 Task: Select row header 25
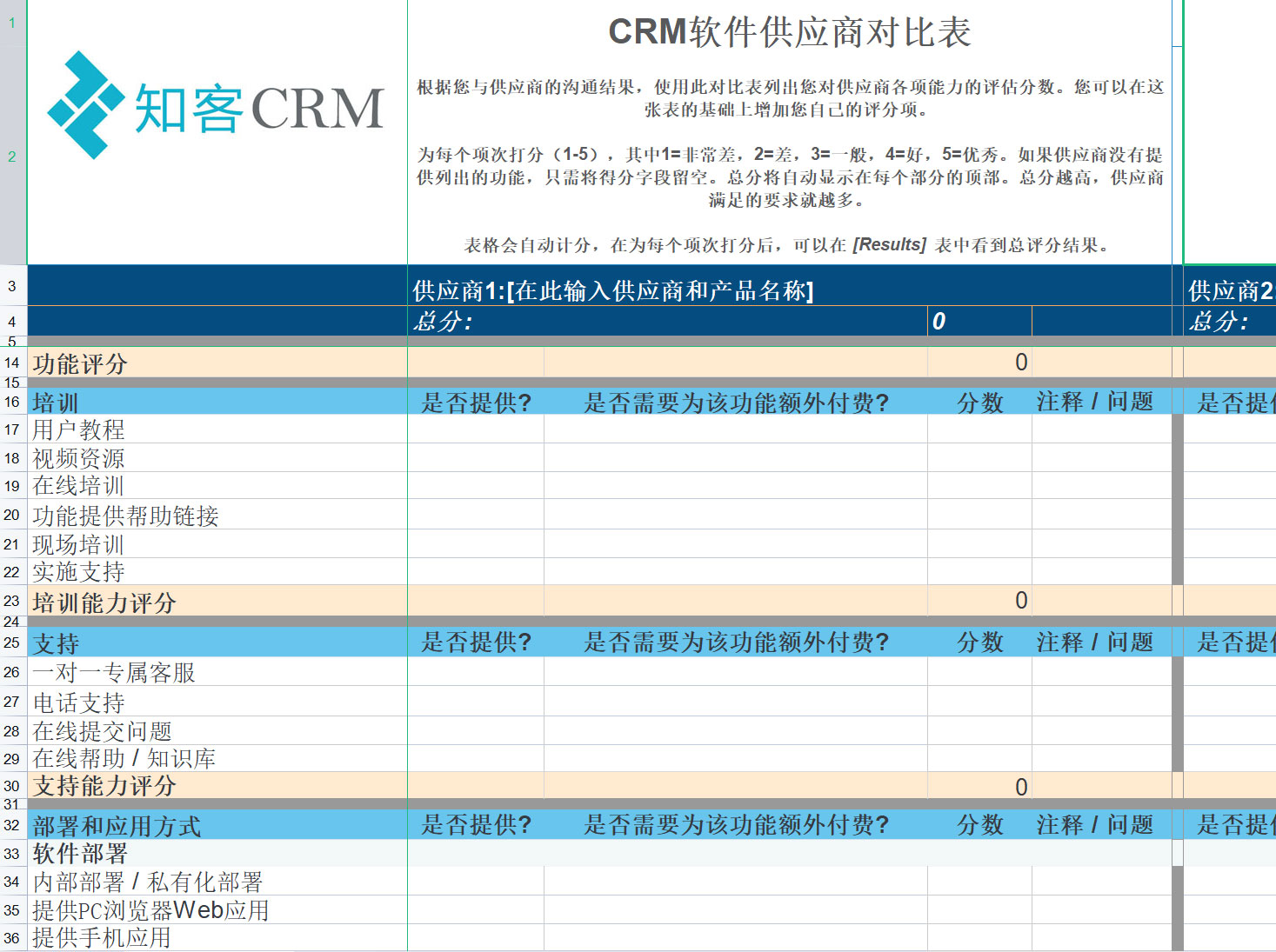coord(12,642)
